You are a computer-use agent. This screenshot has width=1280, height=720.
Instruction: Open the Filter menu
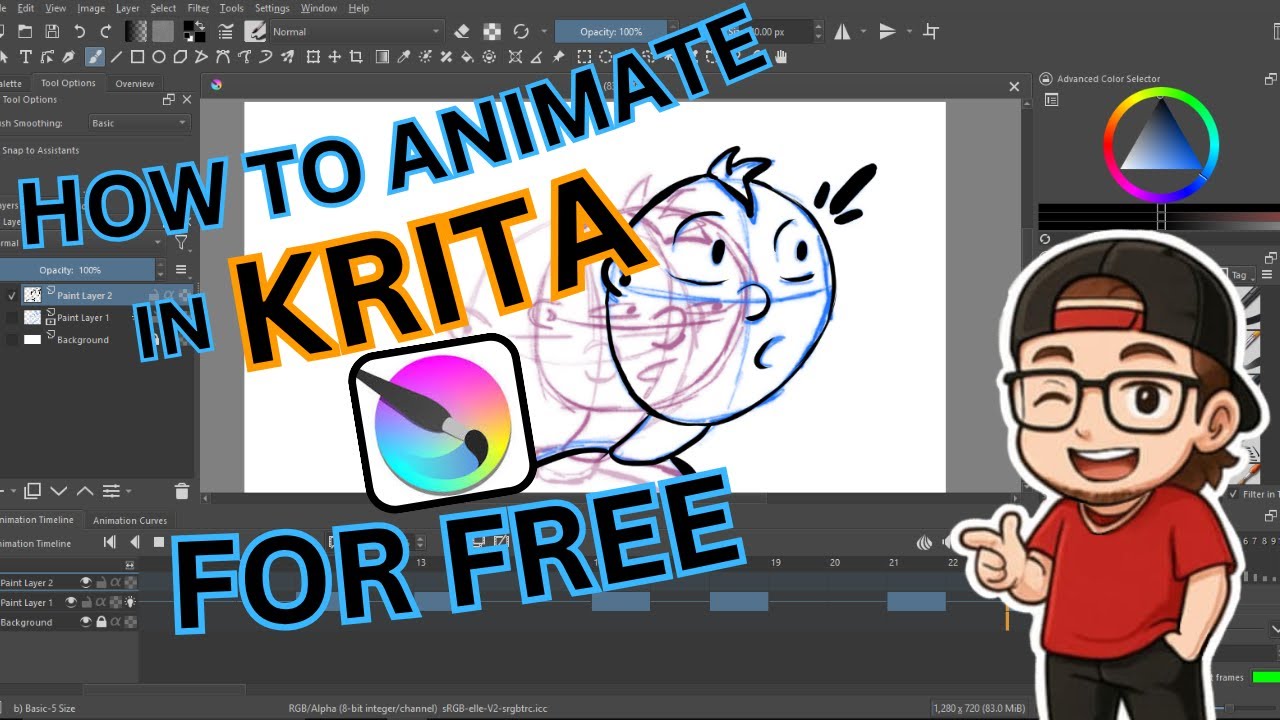(x=198, y=8)
